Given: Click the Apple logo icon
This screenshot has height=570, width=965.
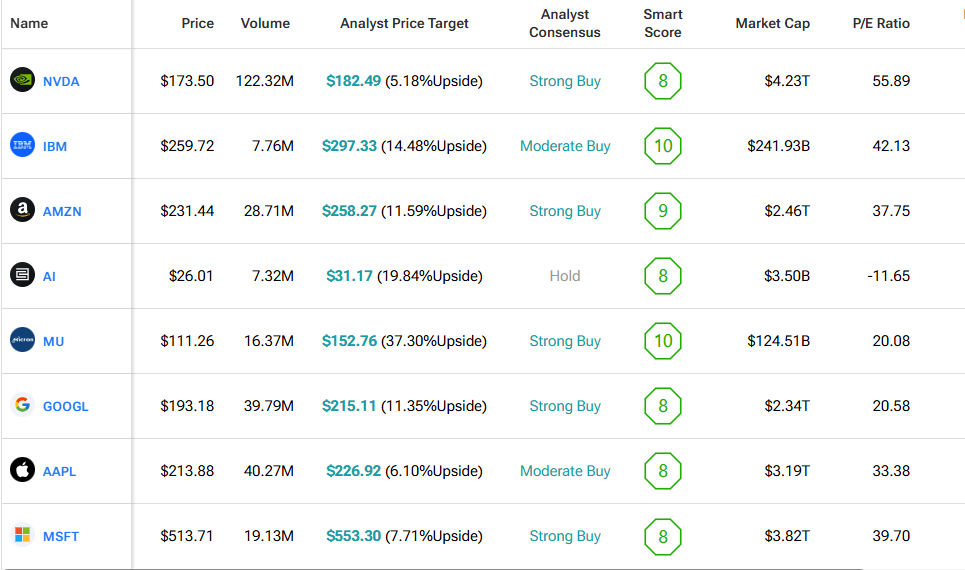Looking at the screenshot, I should click(22, 470).
